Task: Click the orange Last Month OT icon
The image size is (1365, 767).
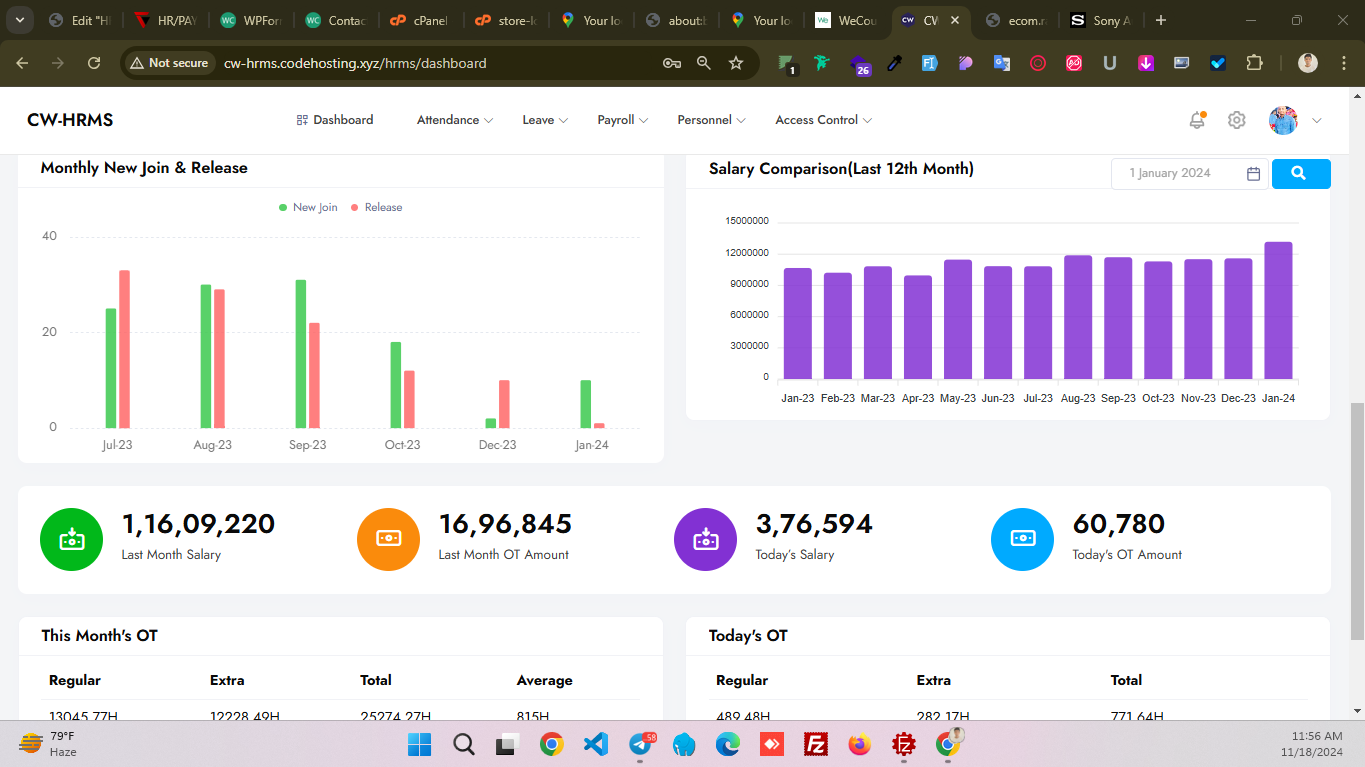Action: click(x=388, y=539)
